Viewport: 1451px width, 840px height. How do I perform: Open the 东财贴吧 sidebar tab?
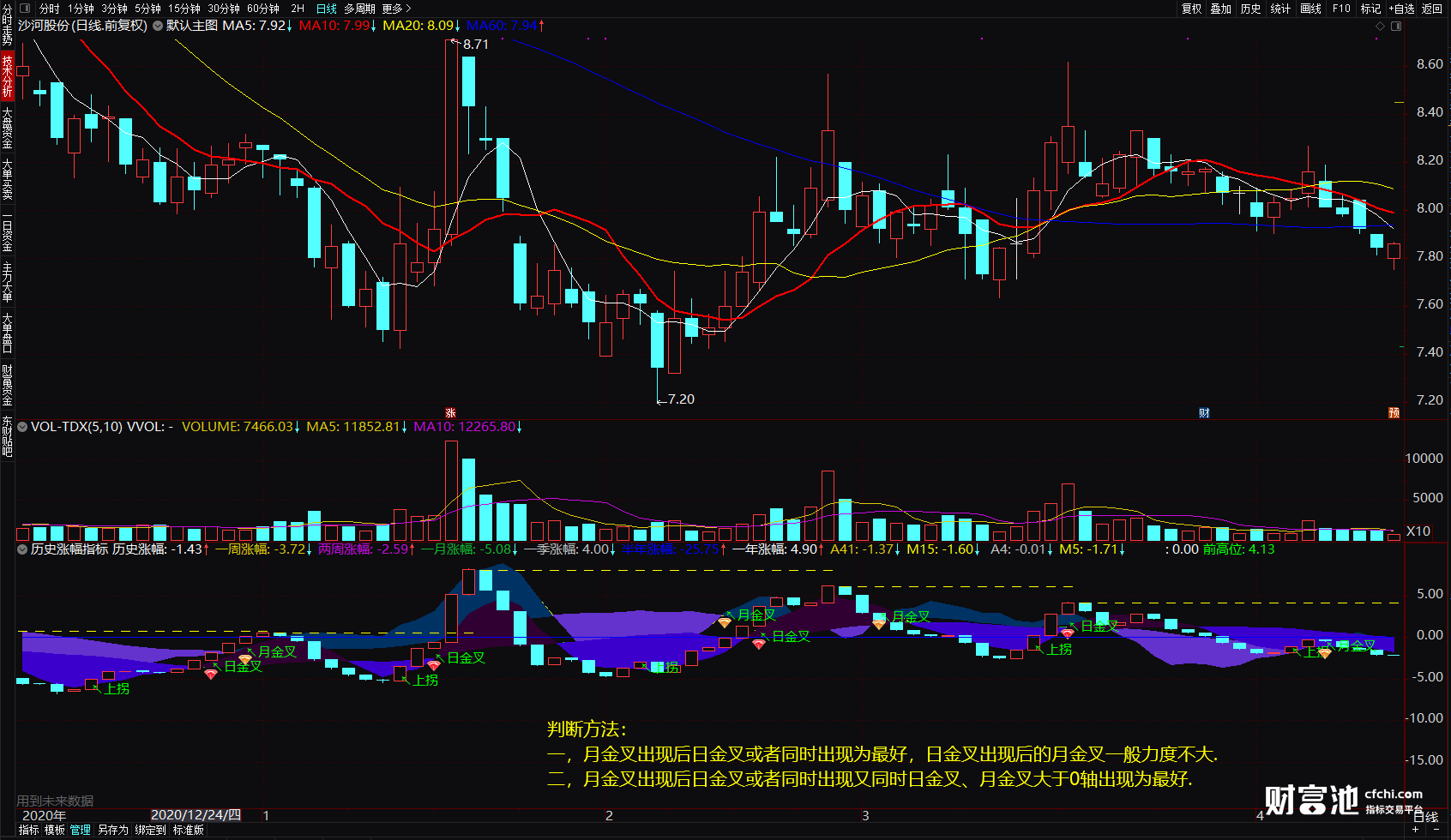click(x=7, y=435)
